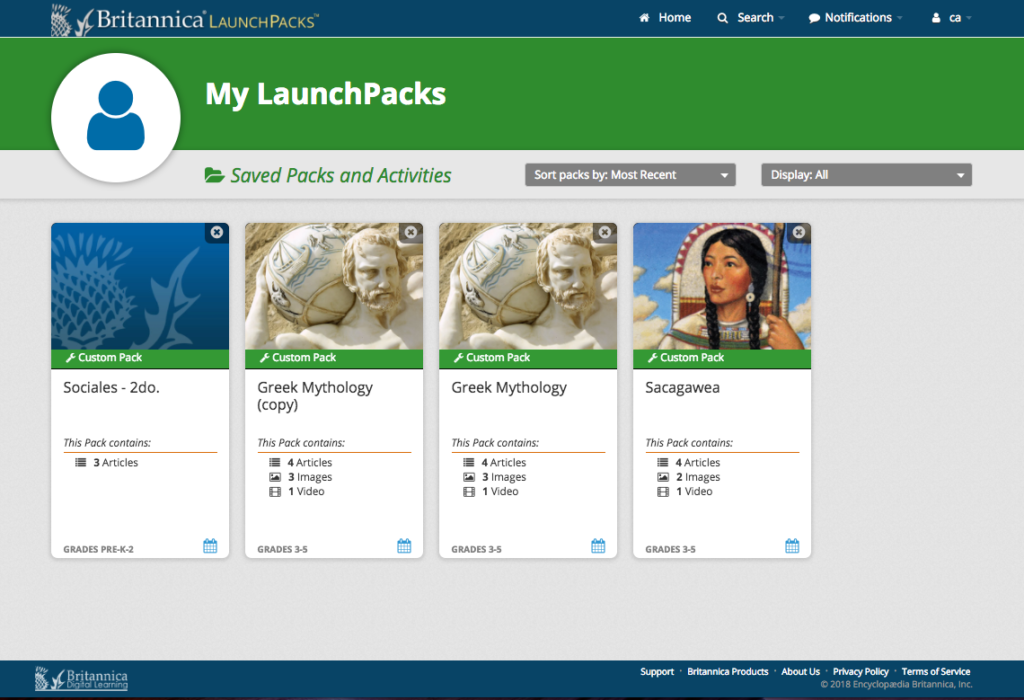This screenshot has height=700, width=1024.
Task: Click the Saved Packs folder icon
Action: pyautogui.click(x=213, y=174)
